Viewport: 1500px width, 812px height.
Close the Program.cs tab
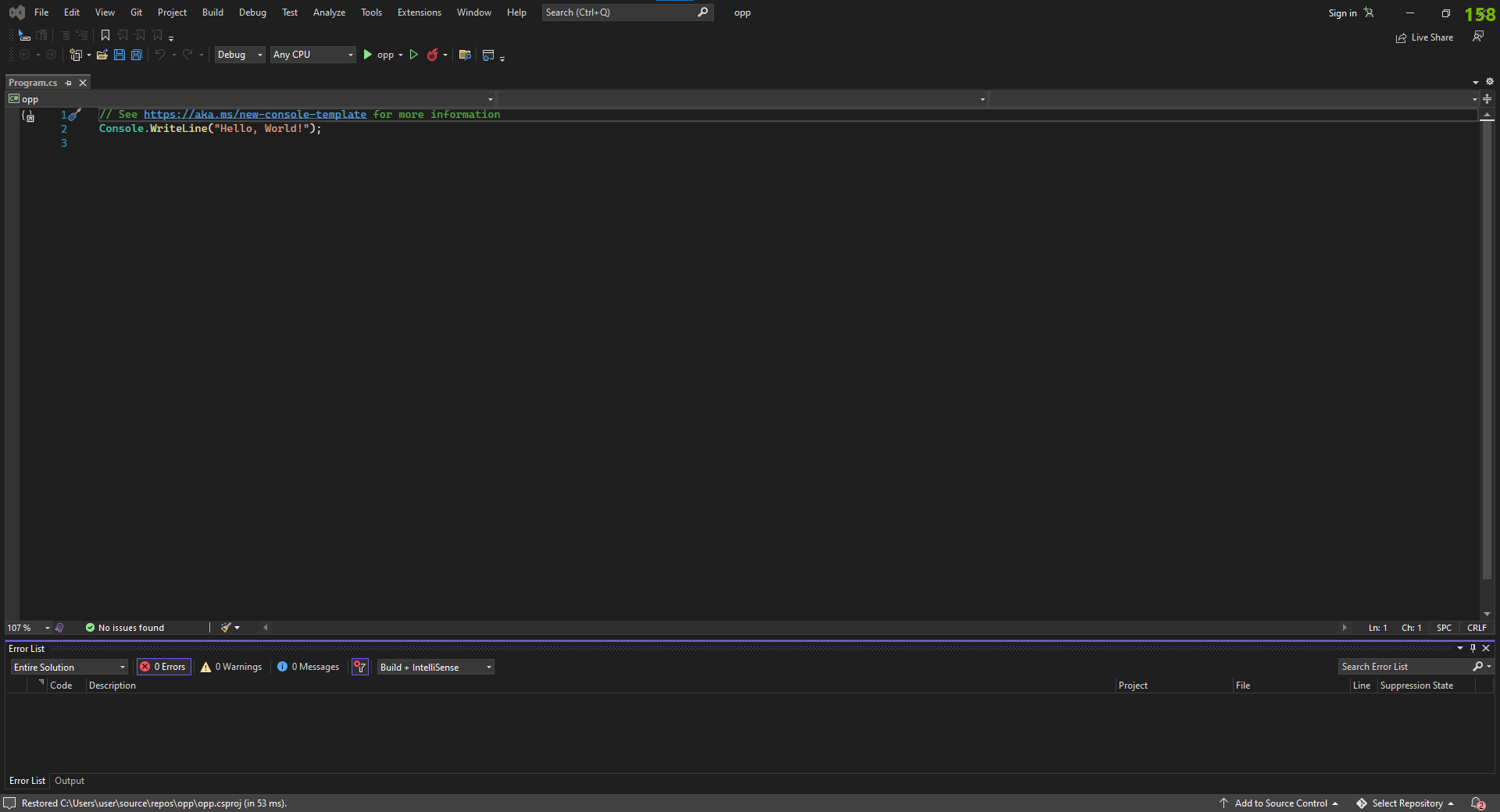click(83, 83)
